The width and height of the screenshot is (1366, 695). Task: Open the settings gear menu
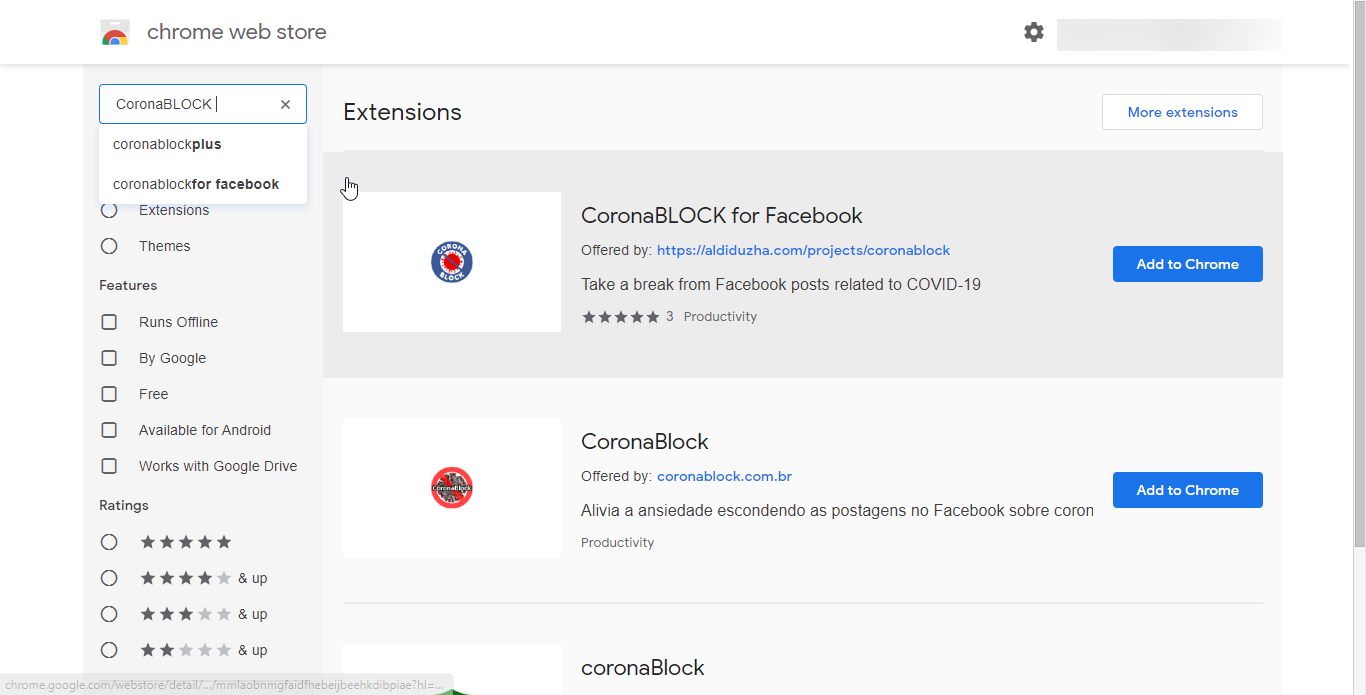point(1033,32)
